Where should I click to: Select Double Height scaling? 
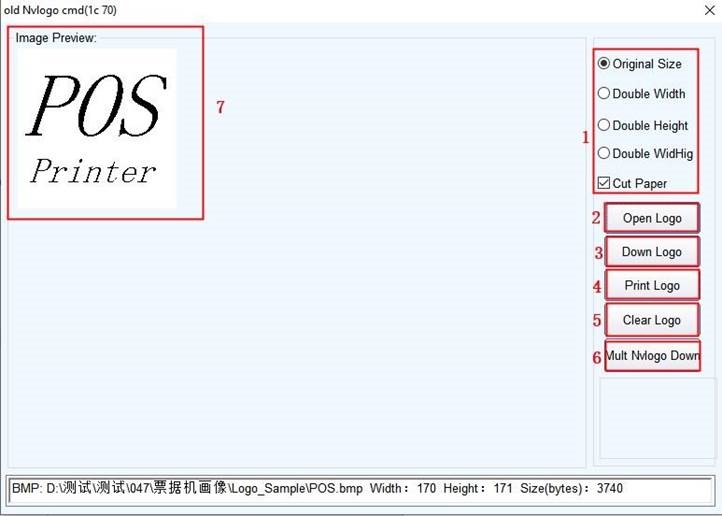click(x=604, y=126)
